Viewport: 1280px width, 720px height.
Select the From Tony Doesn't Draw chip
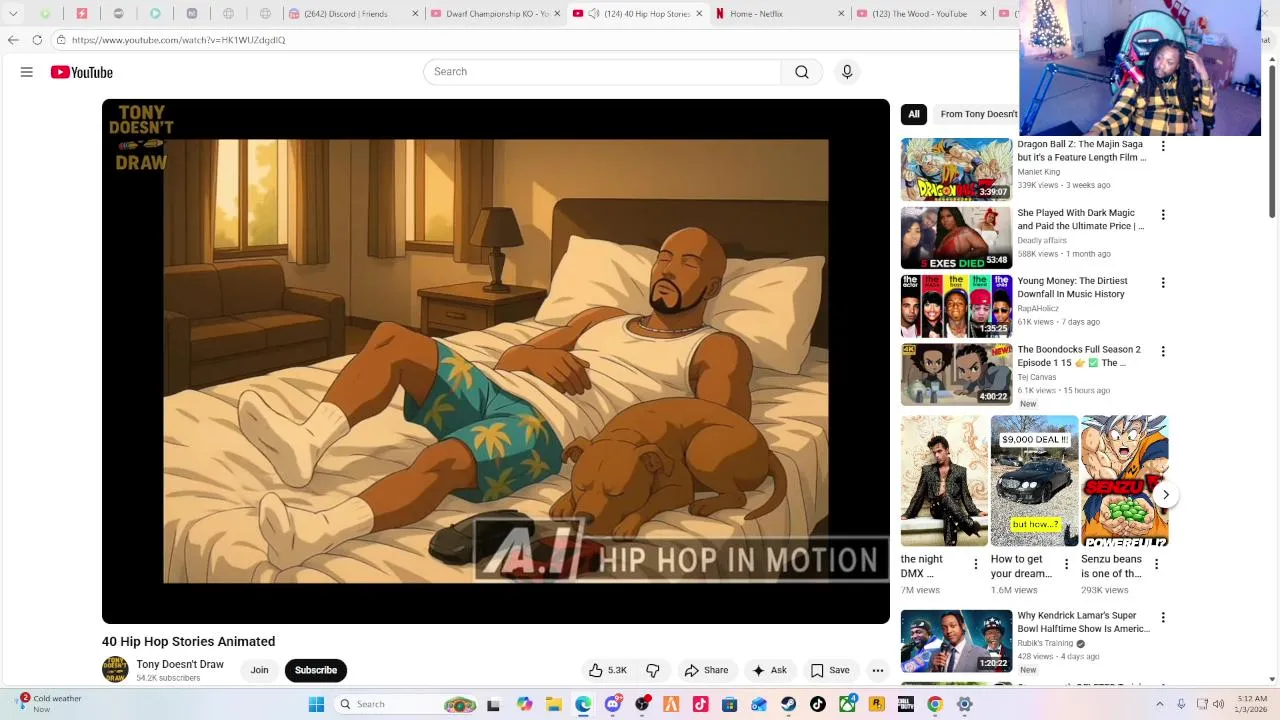[978, 114]
